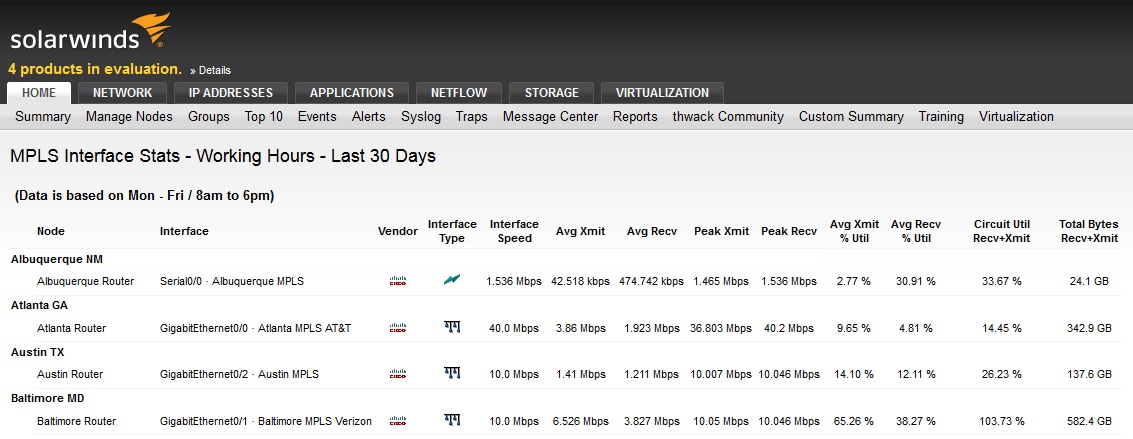Click the 65.26 % Avg Xmit value
This screenshot has width=1133, height=439.
coord(854,421)
